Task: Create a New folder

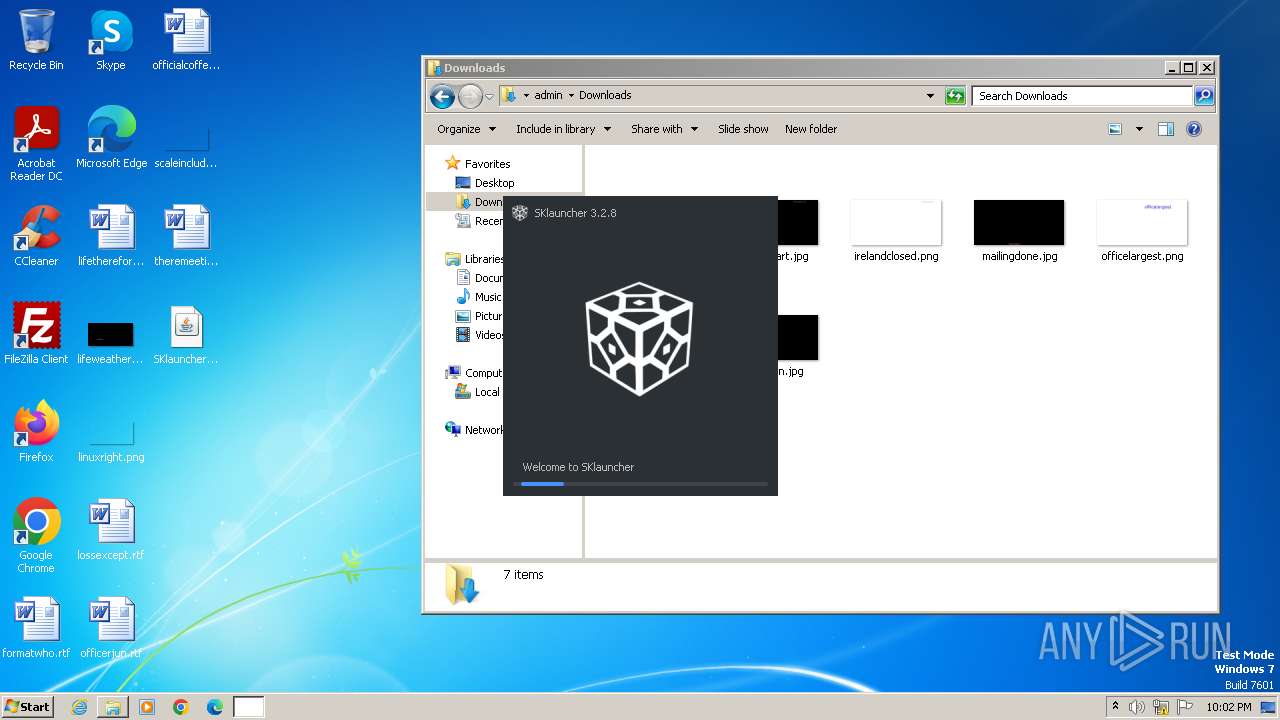Action: point(811,129)
